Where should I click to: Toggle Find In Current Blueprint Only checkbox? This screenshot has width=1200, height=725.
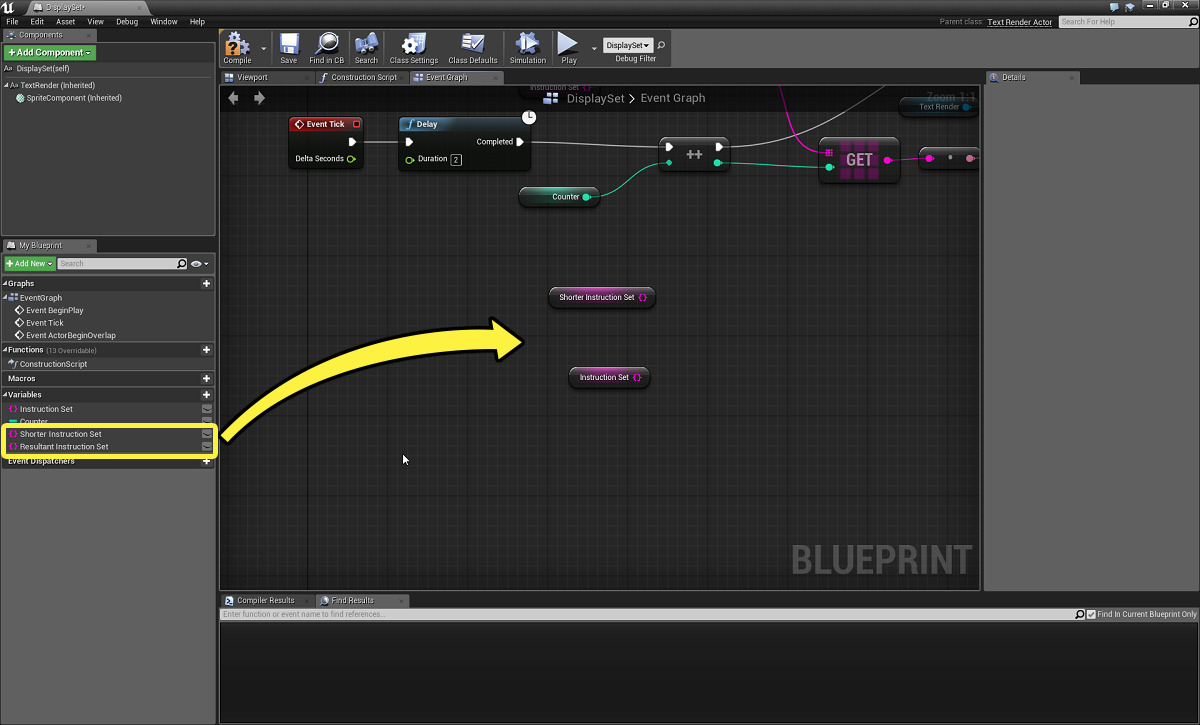click(x=1091, y=614)
